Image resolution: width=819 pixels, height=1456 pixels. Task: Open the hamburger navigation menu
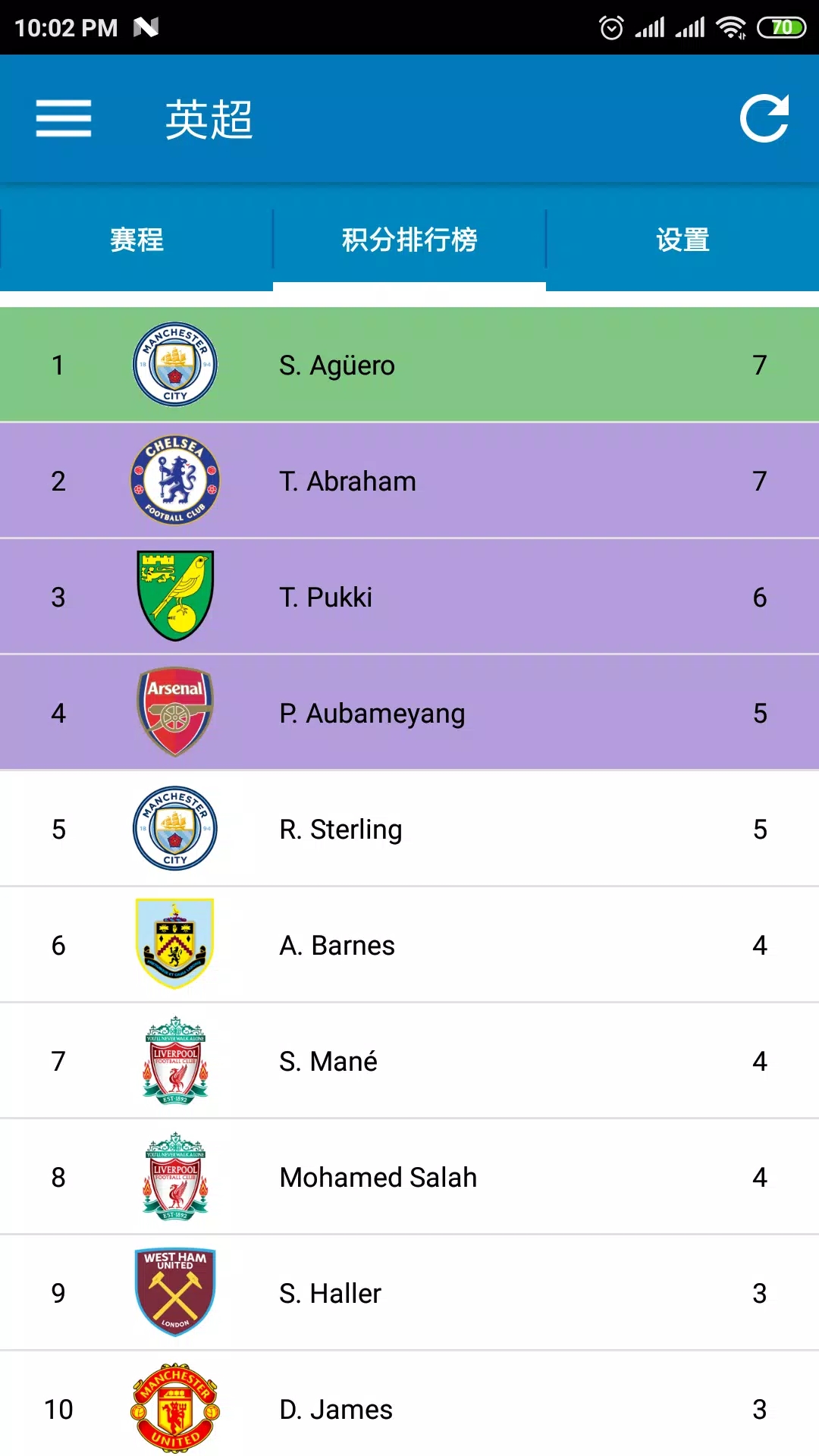point(64,119)
